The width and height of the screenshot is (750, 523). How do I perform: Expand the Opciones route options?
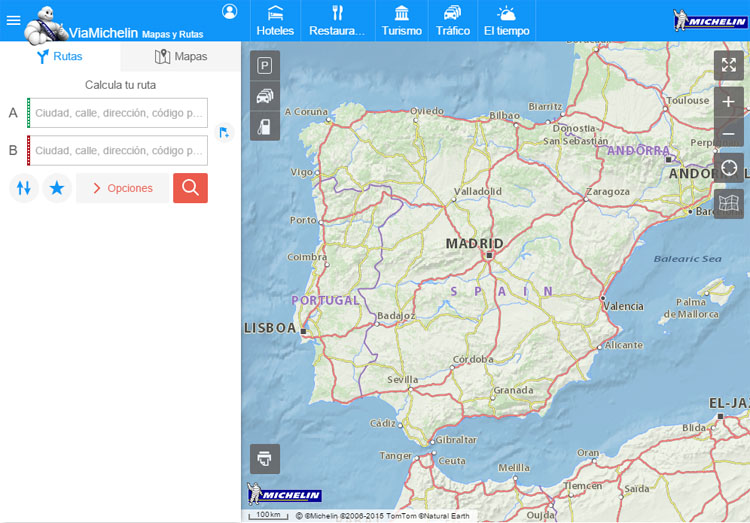coord(122,188)
